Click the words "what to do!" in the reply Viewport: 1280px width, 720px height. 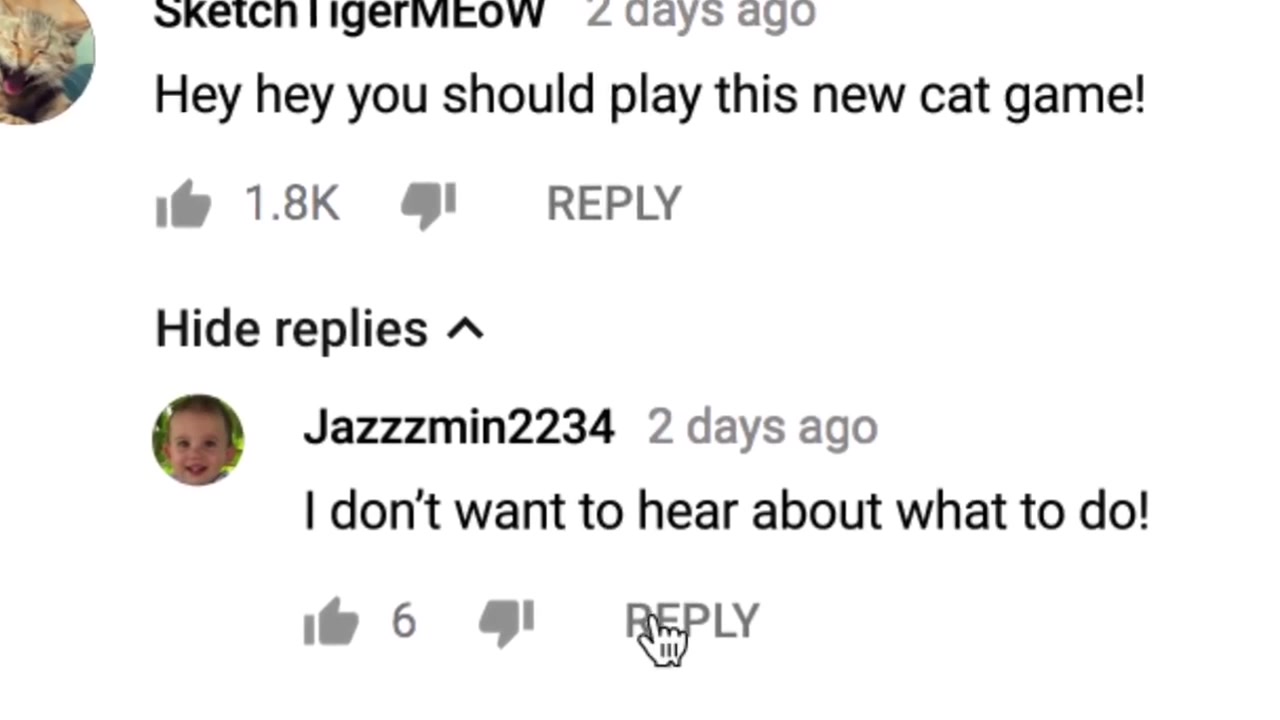coord(1022,512)
